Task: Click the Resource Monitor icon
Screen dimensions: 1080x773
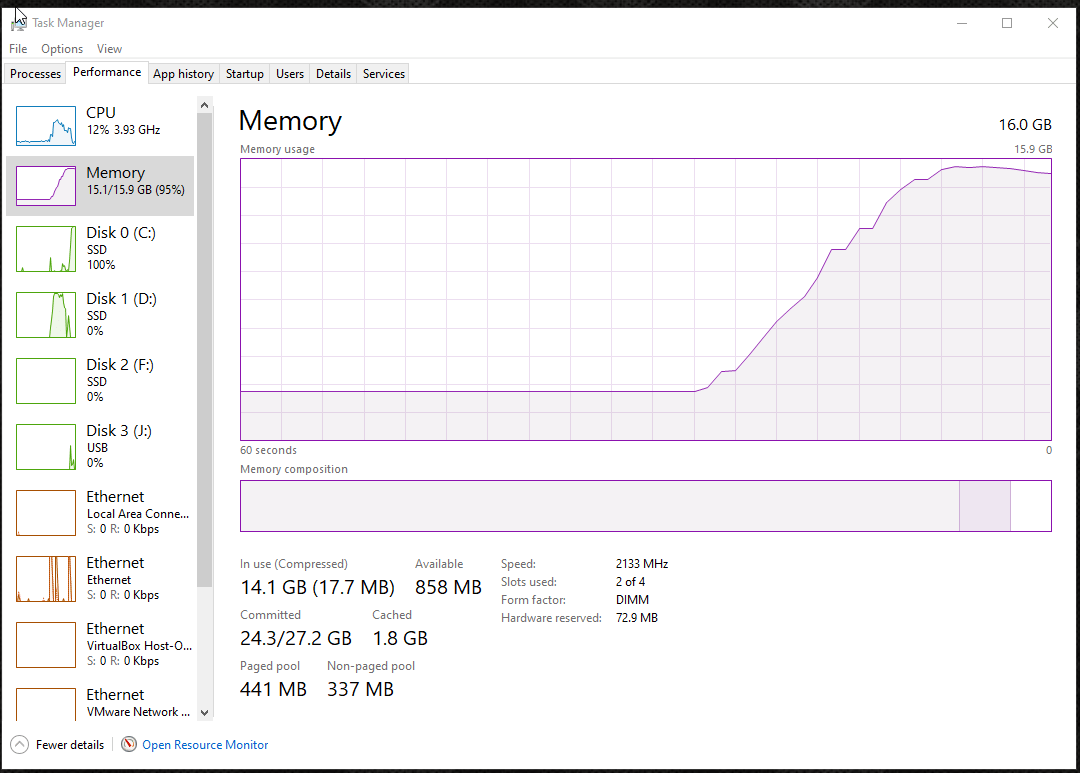Action: coord(129,744)
